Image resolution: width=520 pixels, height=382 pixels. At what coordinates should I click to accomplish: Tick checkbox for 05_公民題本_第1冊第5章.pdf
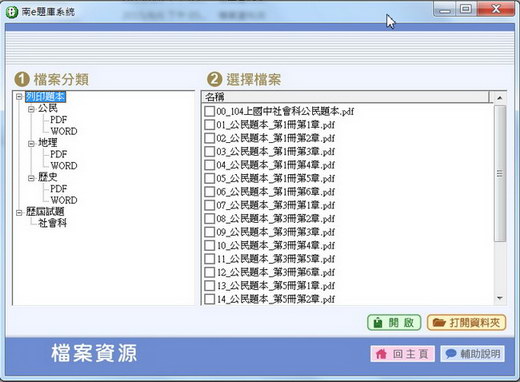pyautogui.click(x=209, y=178)
